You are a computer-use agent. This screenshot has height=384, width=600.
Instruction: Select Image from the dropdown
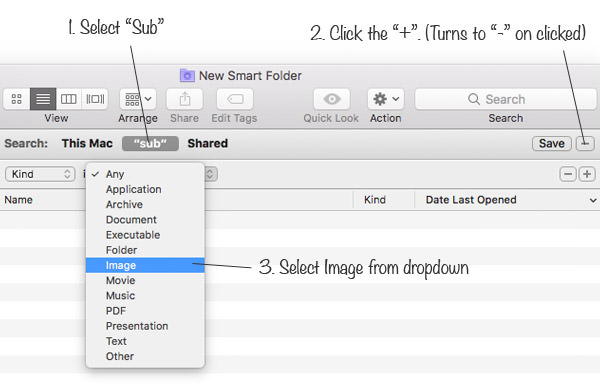[x=145, y=265]
